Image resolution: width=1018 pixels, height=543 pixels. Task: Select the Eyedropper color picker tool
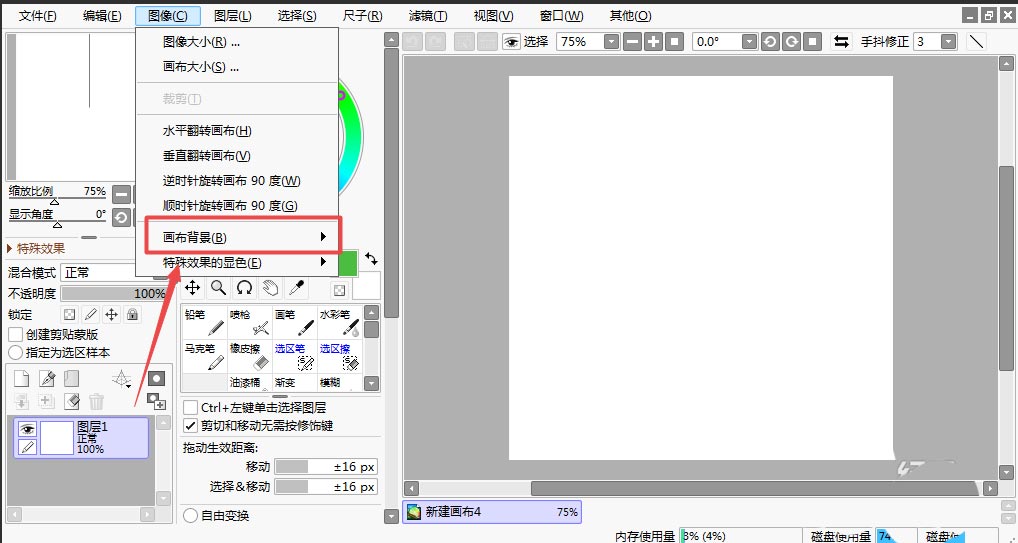(x=296, y=288)
